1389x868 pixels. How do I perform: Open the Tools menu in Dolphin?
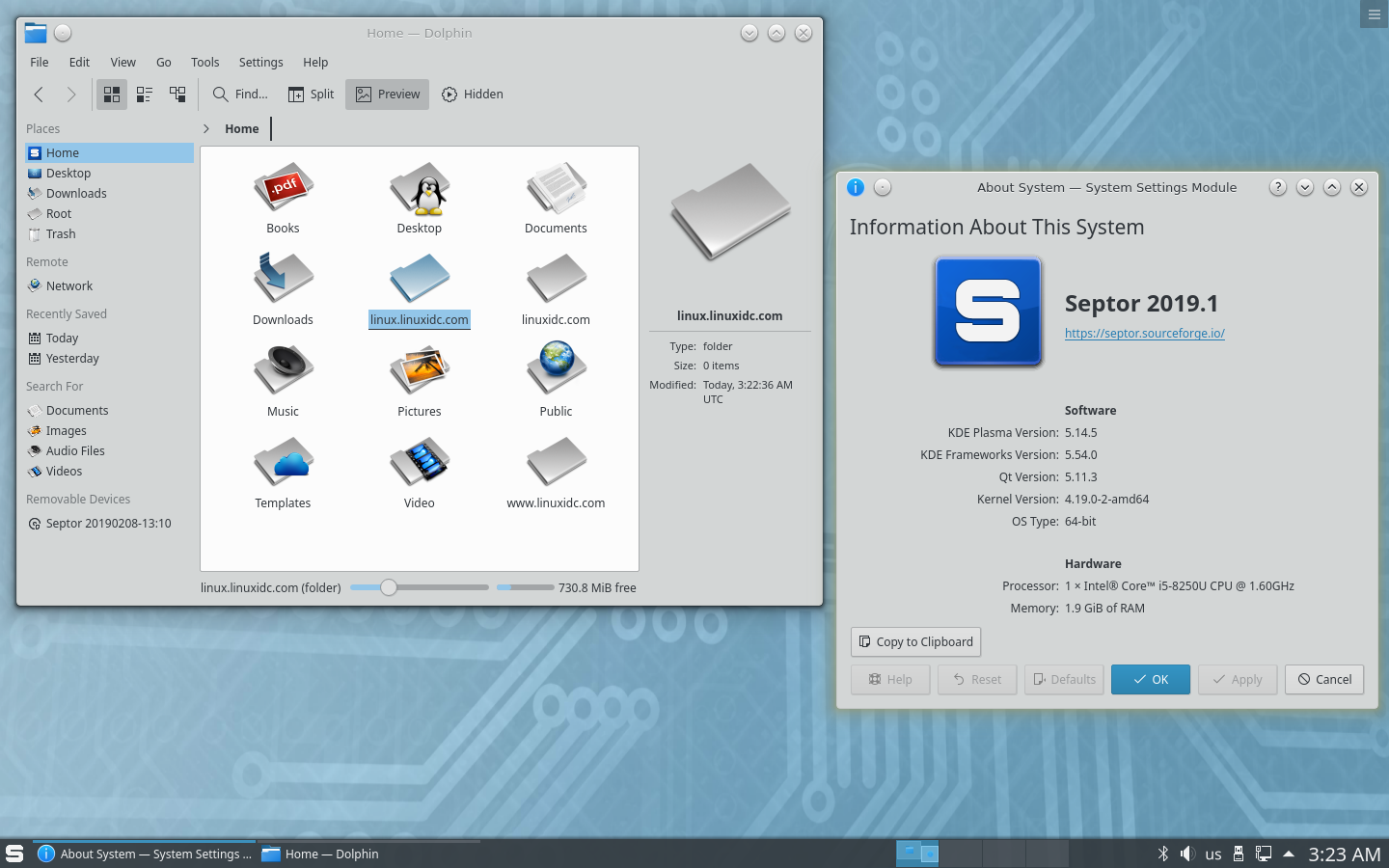click(x=205, y=63)
